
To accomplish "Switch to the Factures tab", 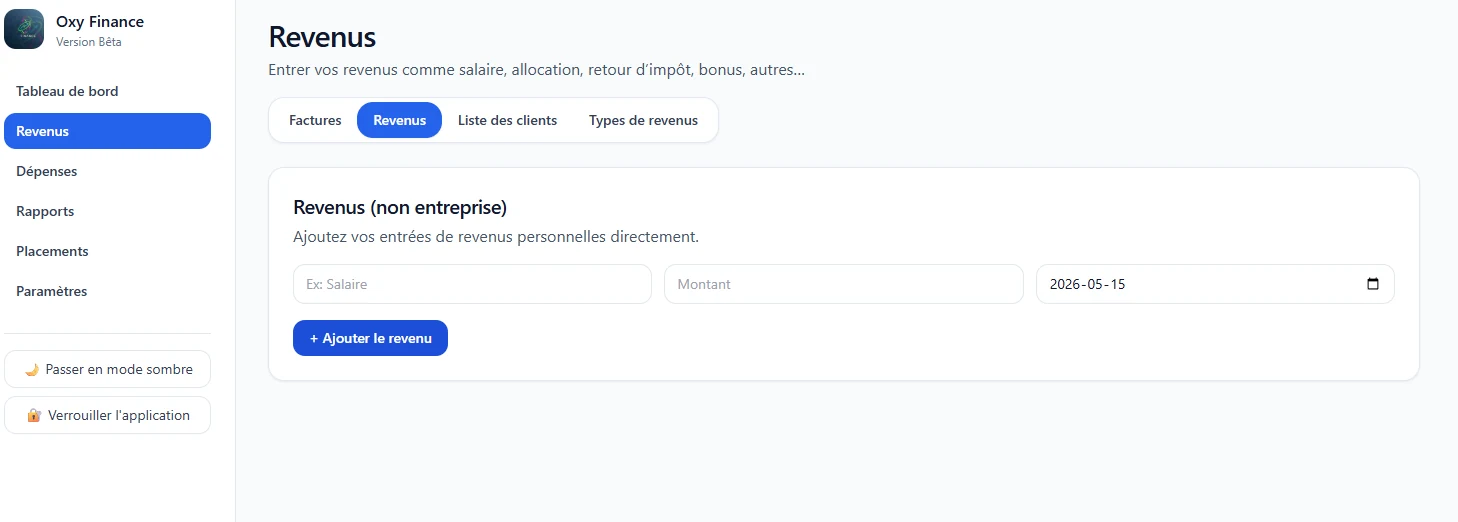I will 315,120.
